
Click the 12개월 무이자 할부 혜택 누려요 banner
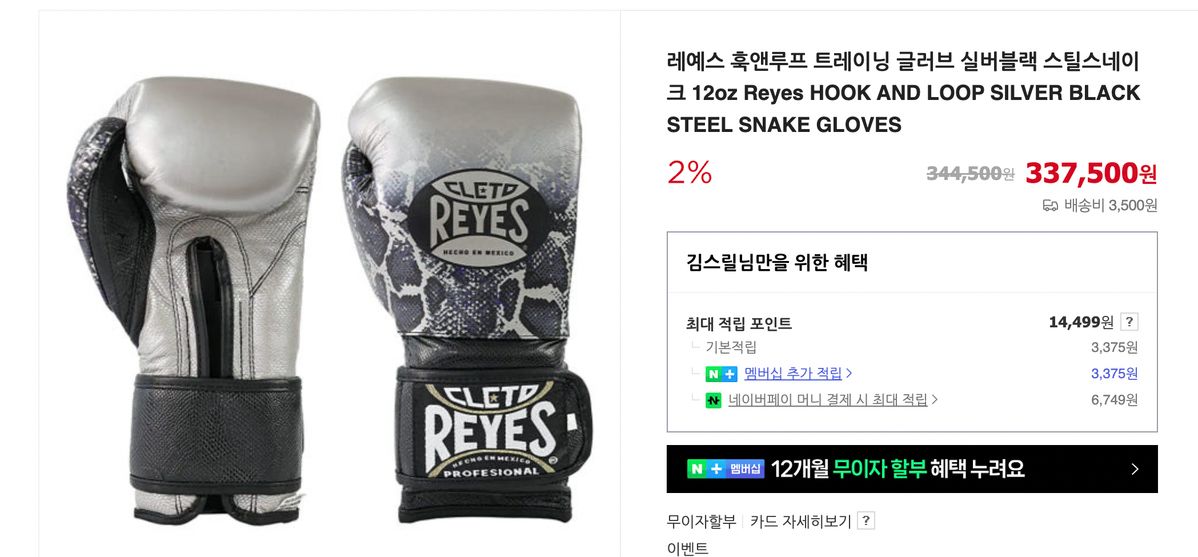(911, 469)
